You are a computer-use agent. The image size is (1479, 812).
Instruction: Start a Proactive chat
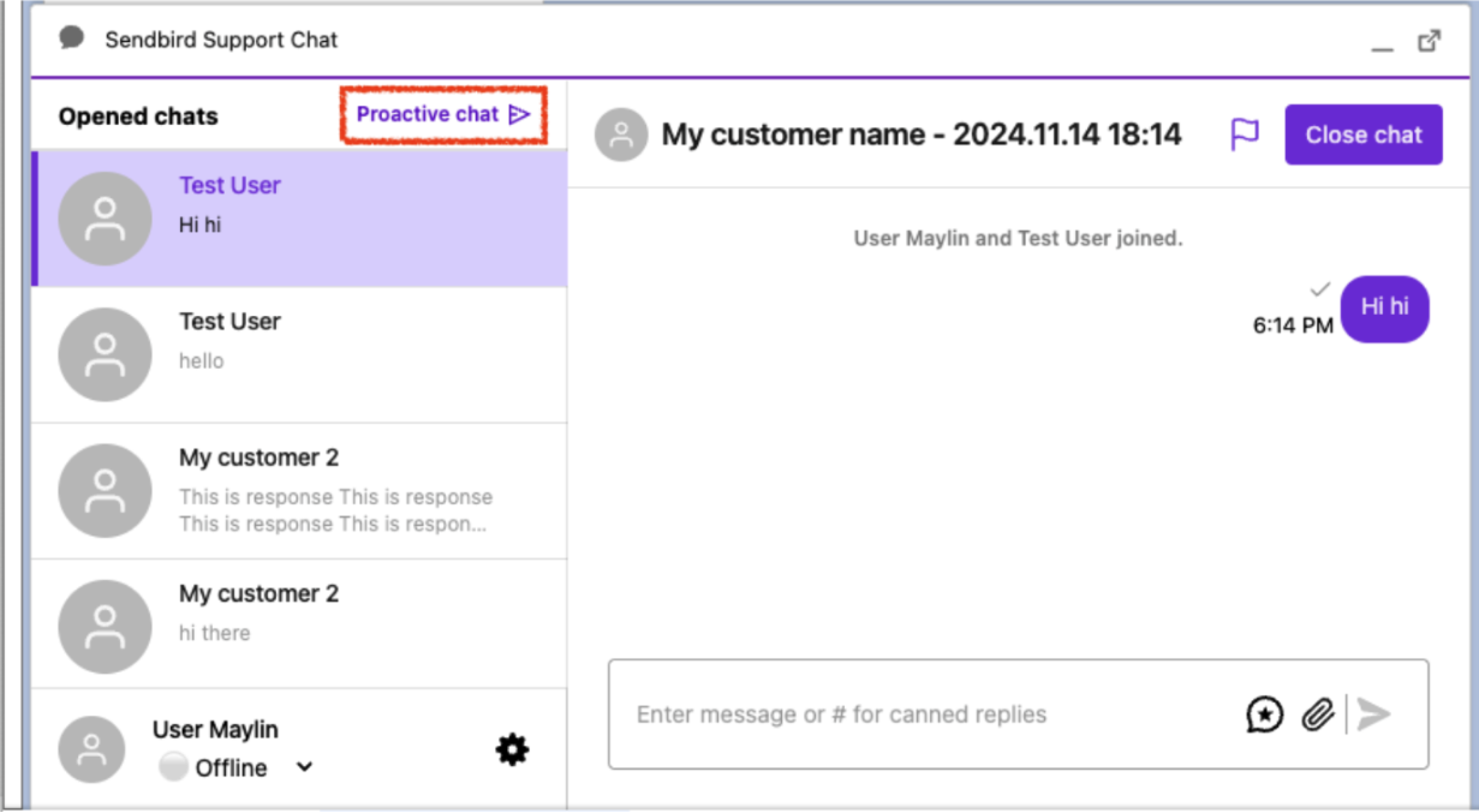click(443, 114)
